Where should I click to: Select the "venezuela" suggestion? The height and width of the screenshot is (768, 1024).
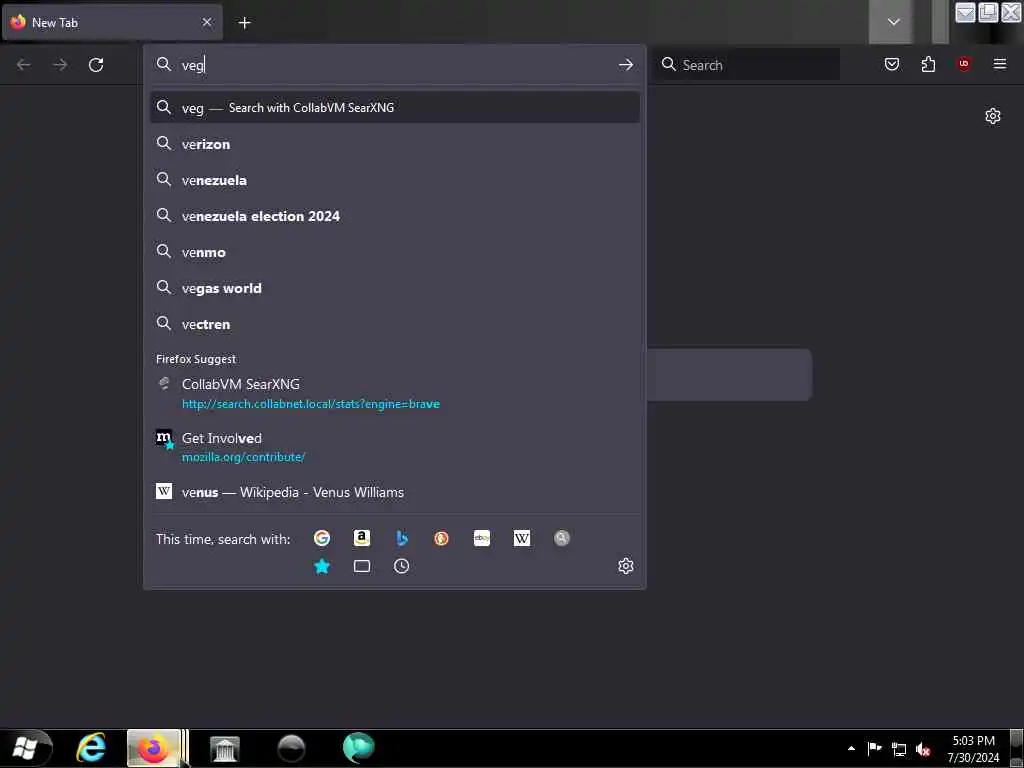click(395, 180)
